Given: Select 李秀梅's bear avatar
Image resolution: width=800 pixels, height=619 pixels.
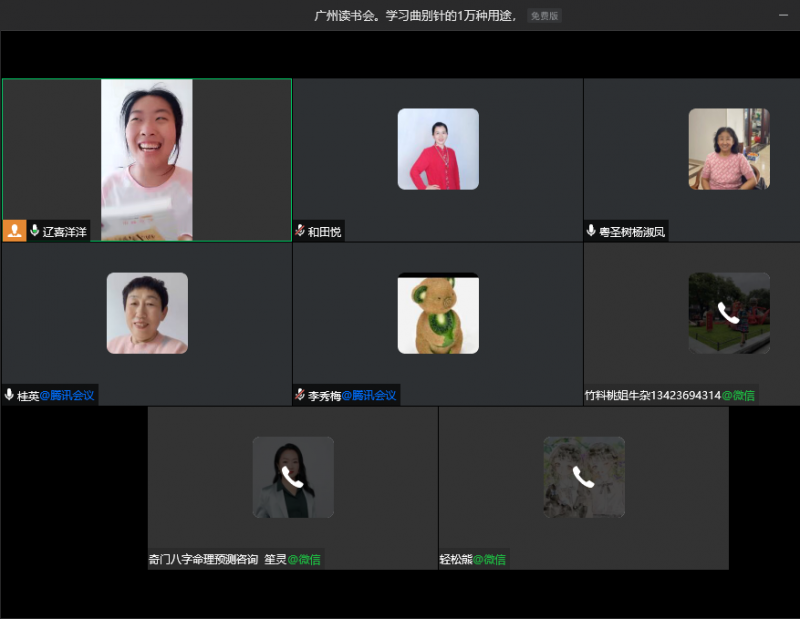Looking at the screenshot, I should tap(438, 313).
